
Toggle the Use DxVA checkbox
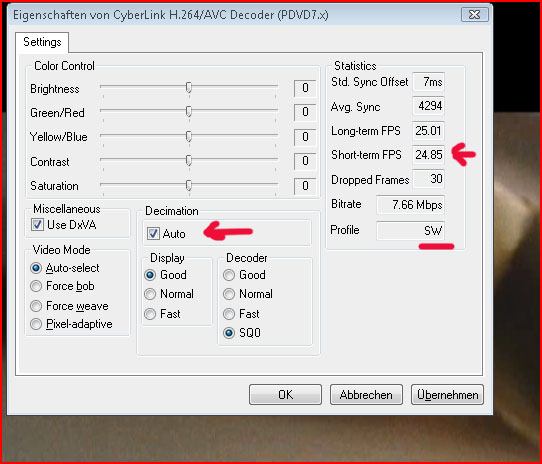coord(37,225)
